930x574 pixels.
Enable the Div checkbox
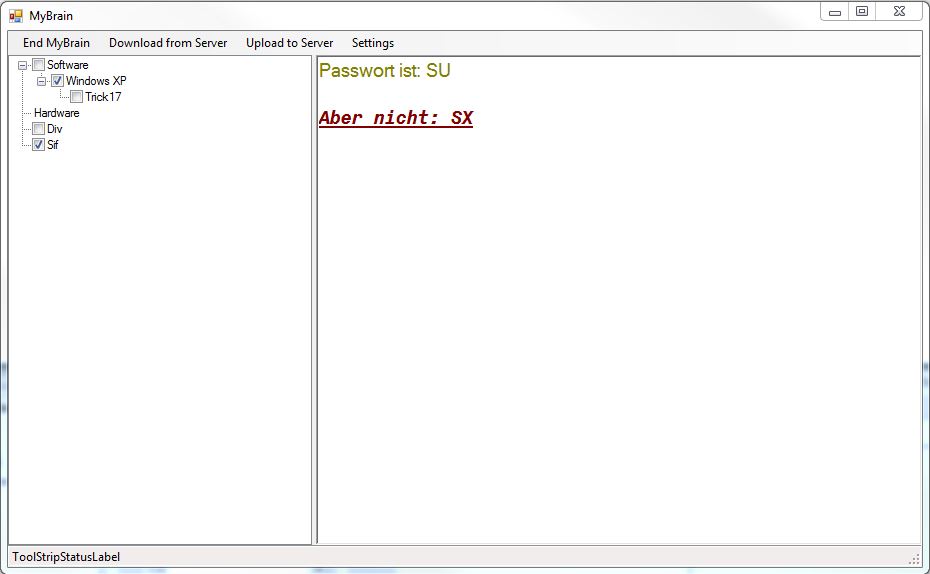[39, 129]
